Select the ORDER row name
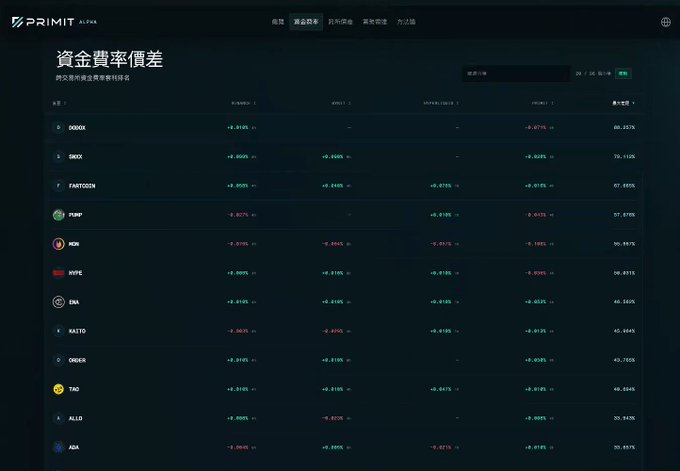Image resolution: width=680 pixels, height=471 pixels. (x=77, y=360)
